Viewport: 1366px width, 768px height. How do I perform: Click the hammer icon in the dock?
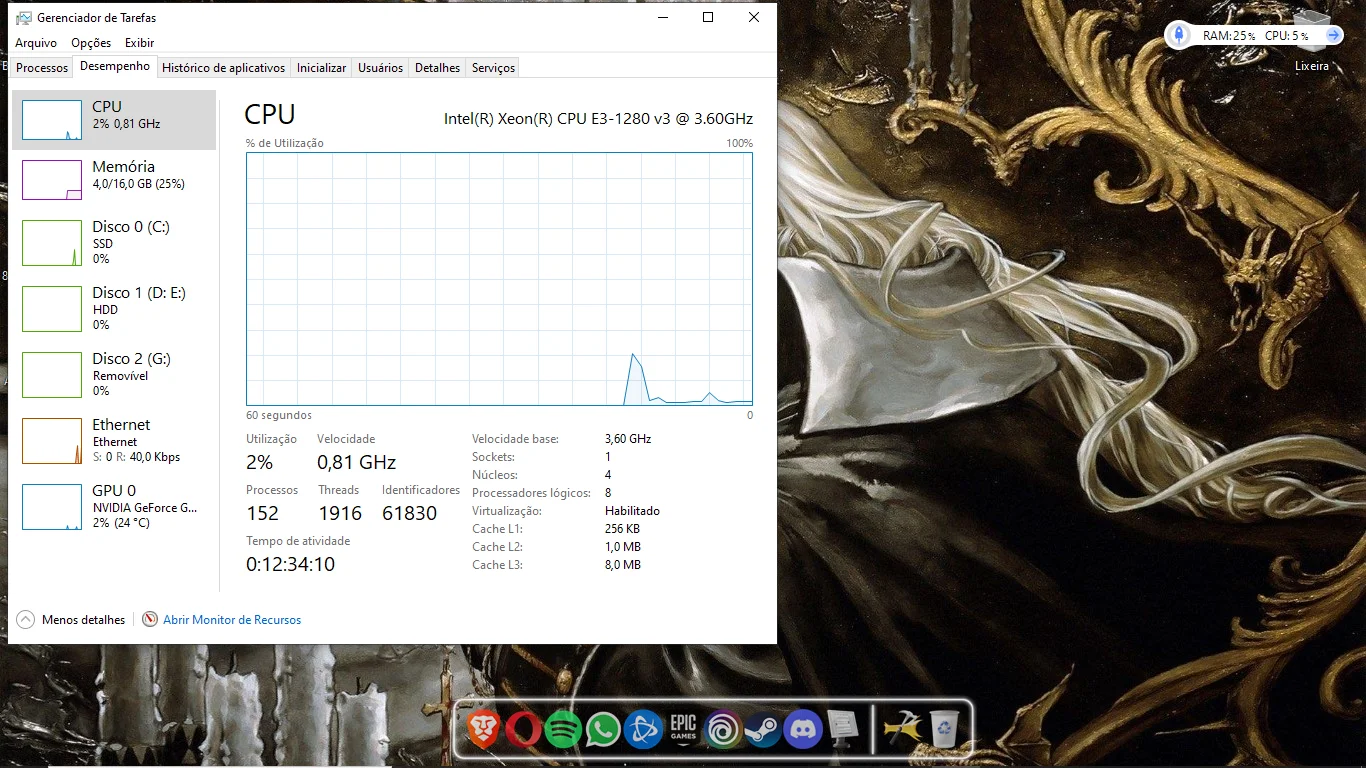[x=902, y=729]
